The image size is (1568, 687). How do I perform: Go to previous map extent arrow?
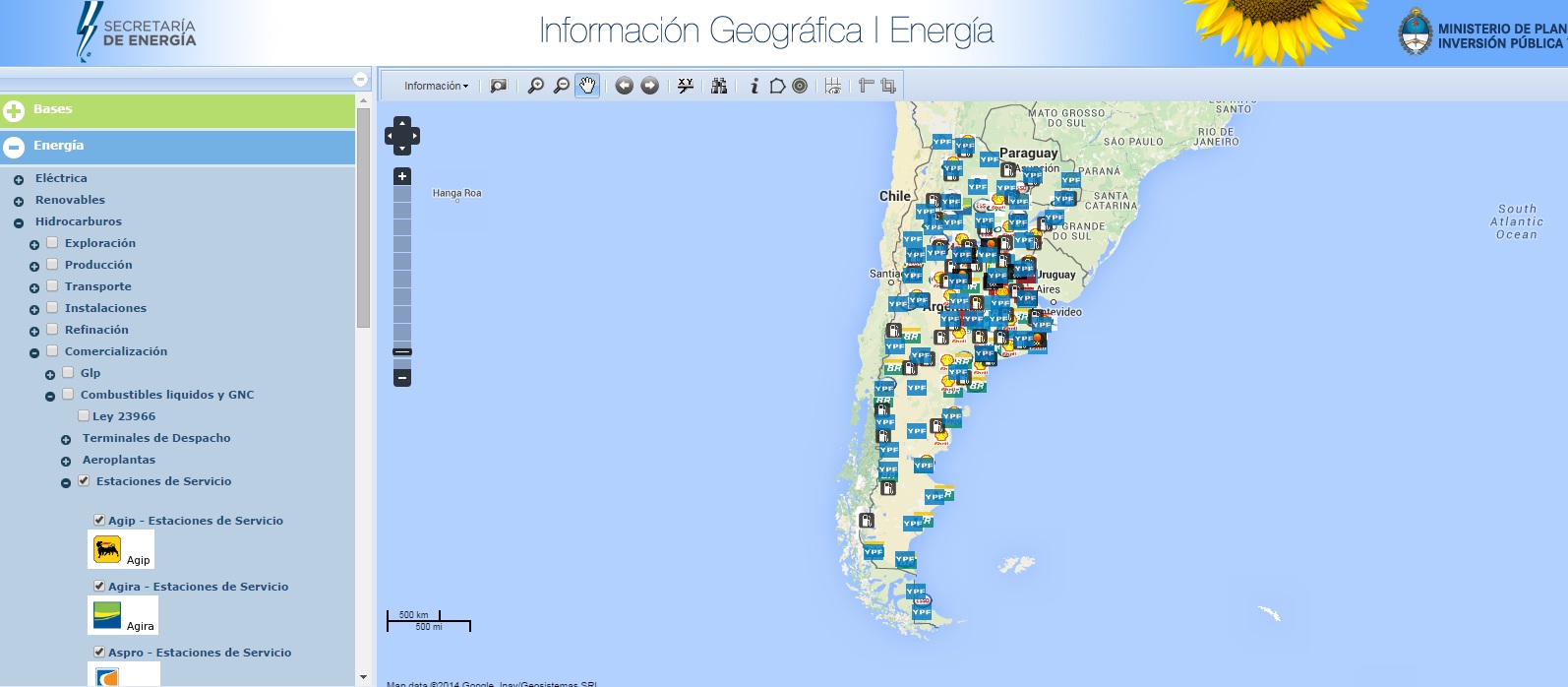(x=624, y=86)
